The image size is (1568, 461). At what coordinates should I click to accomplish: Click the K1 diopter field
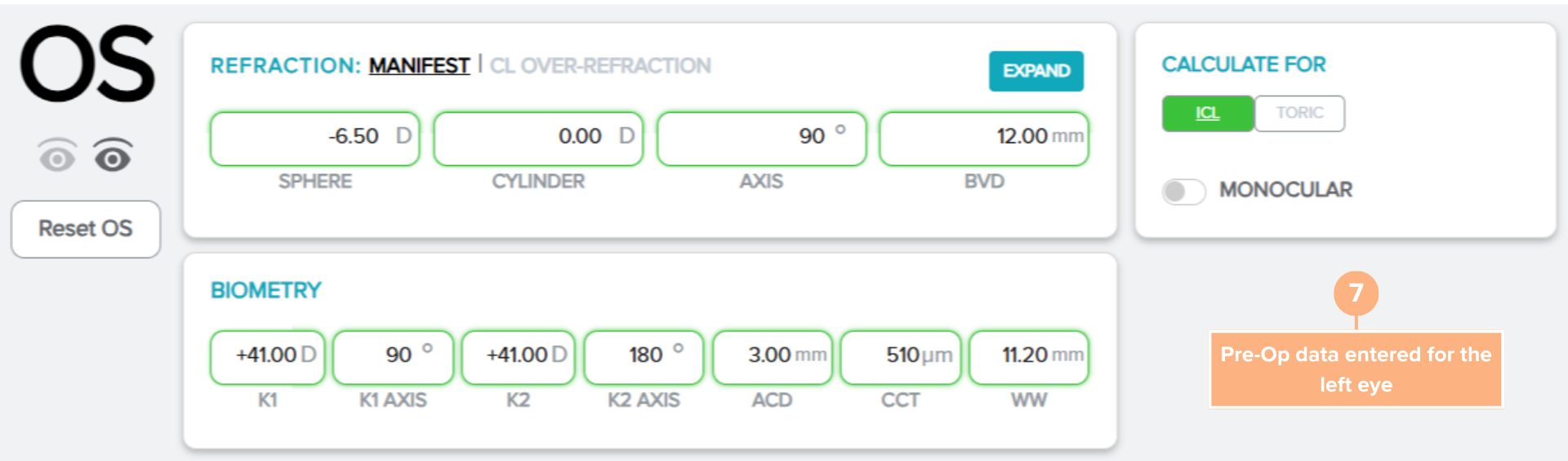coord(267,356)
